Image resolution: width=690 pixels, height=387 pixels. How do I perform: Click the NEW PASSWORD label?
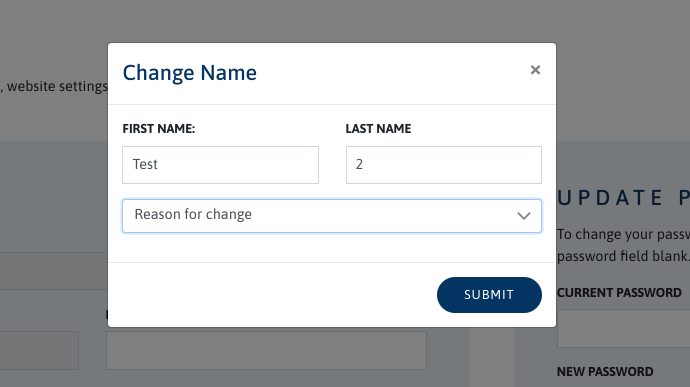click(x=605, y=372)
